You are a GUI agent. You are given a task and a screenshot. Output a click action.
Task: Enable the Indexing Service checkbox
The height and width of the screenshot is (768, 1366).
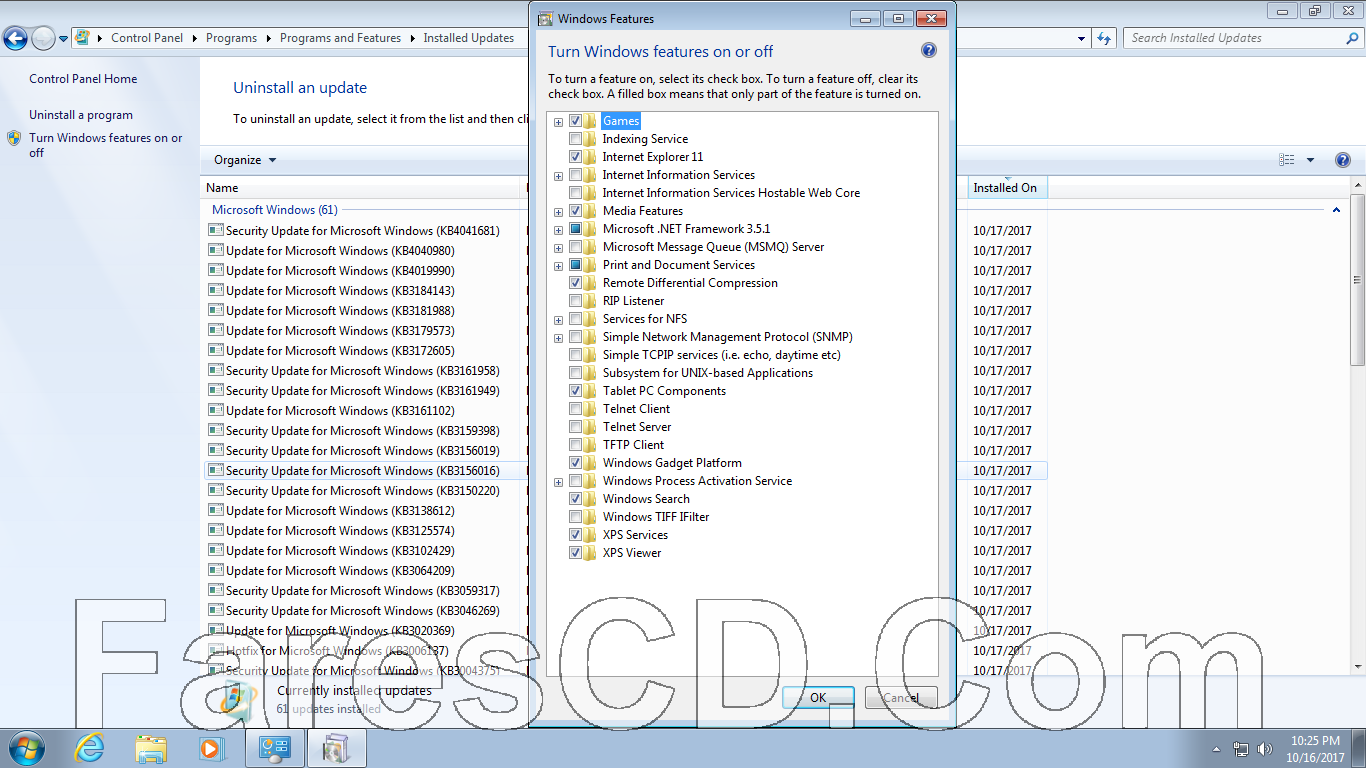pyautogui.click(x=575, y=139)
